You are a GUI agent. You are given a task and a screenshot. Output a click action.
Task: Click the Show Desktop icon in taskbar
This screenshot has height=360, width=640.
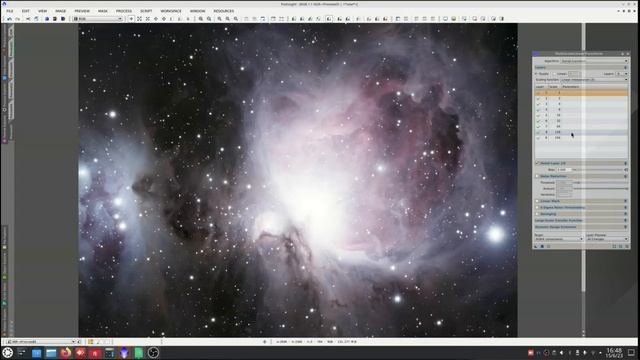631,352
